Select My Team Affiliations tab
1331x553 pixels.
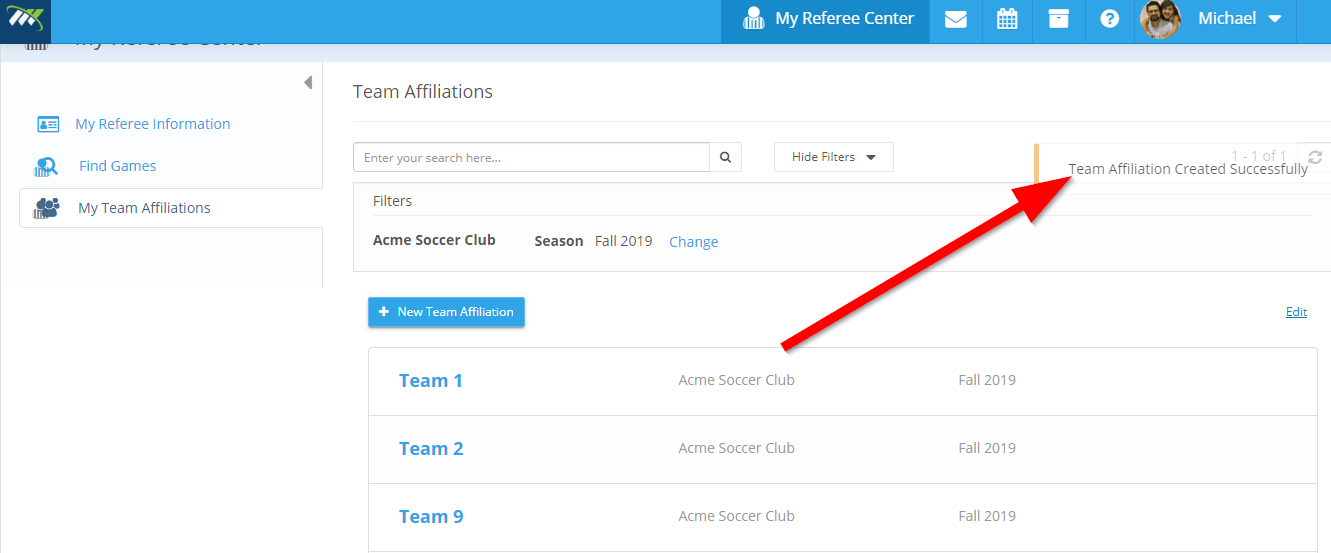tap(171, 208)
